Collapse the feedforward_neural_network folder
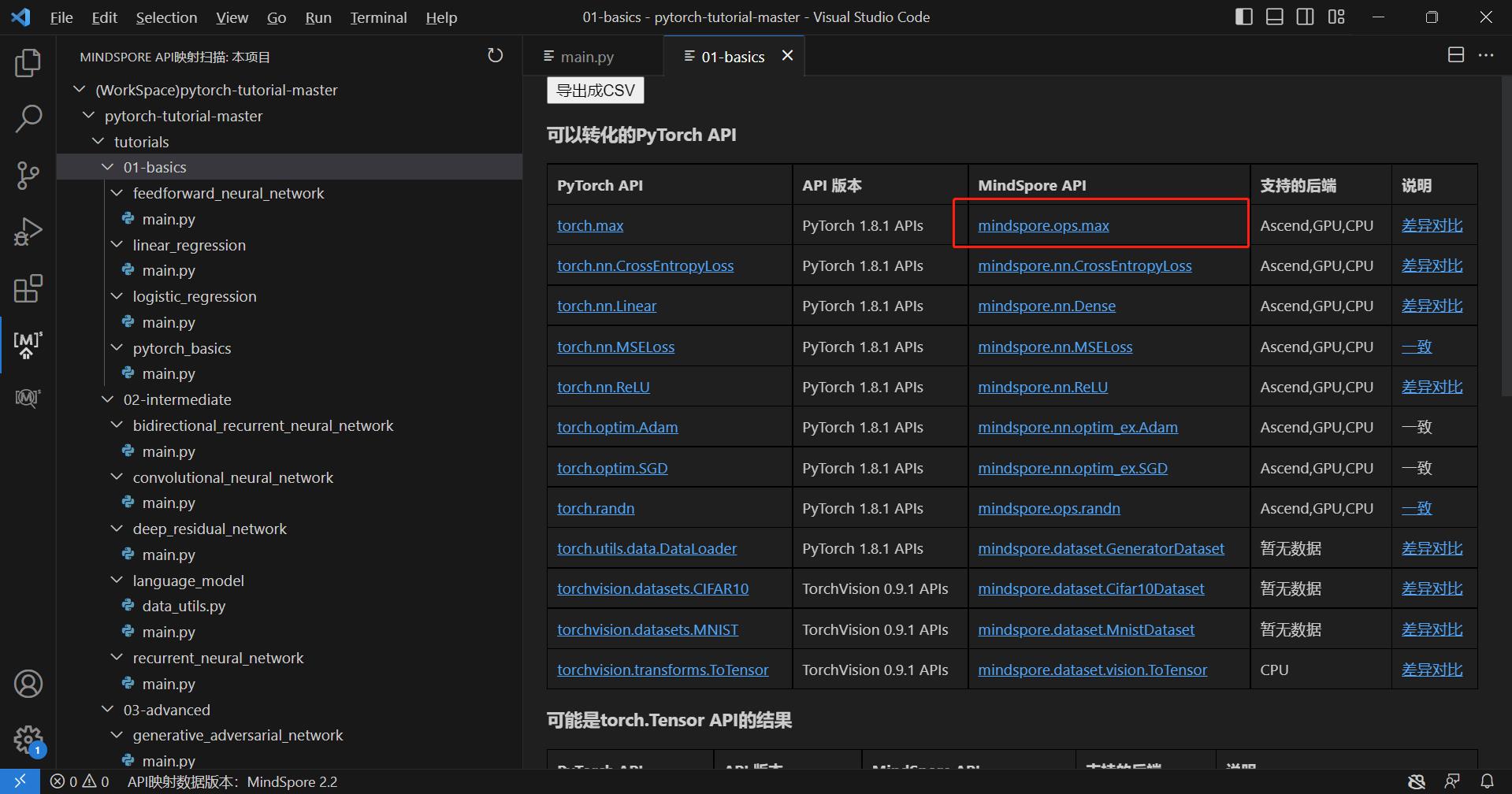The width and height of the screenshot is (1512, 794). 117,193
